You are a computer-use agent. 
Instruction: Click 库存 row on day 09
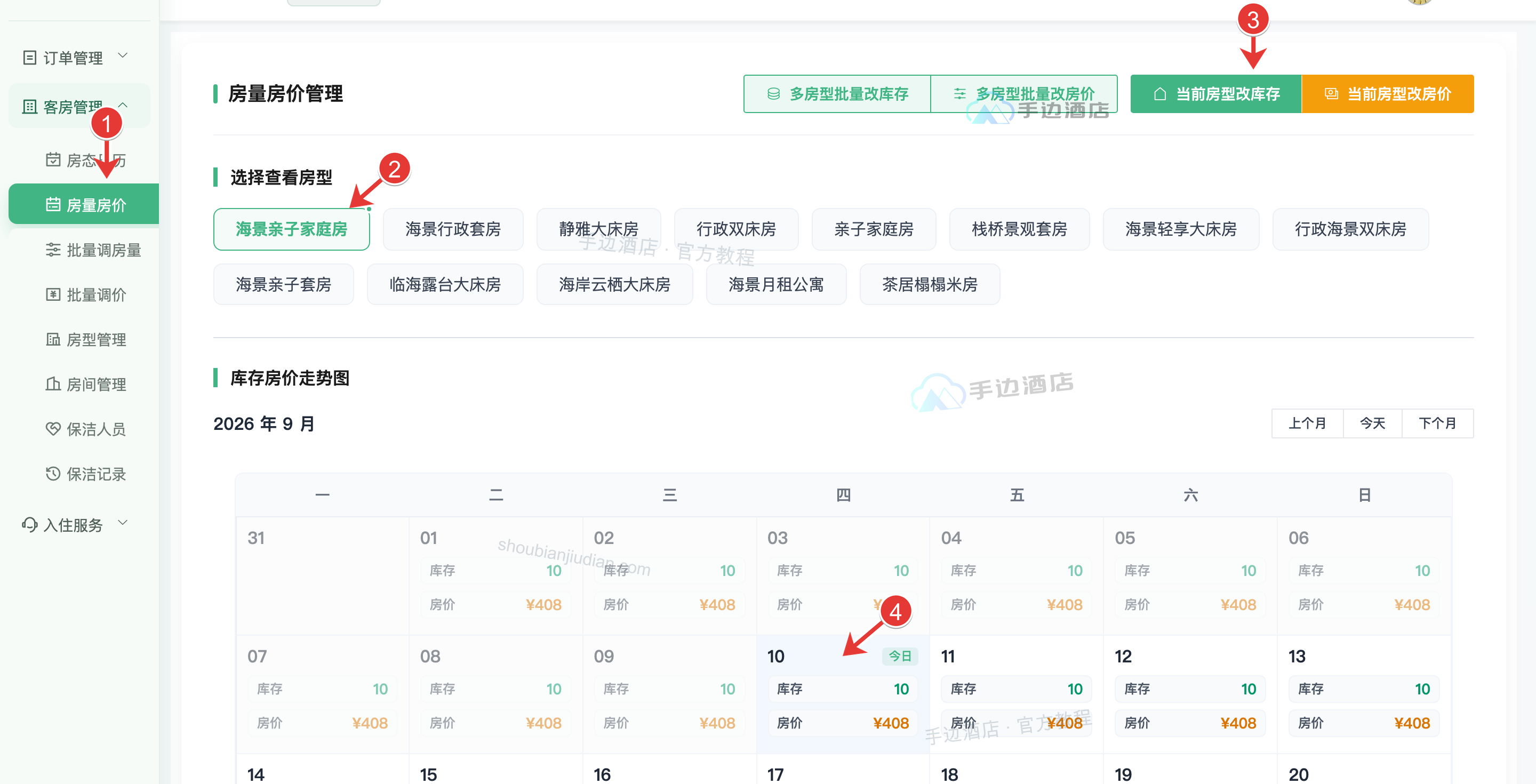pyautogui.click(x=669, y=689)
